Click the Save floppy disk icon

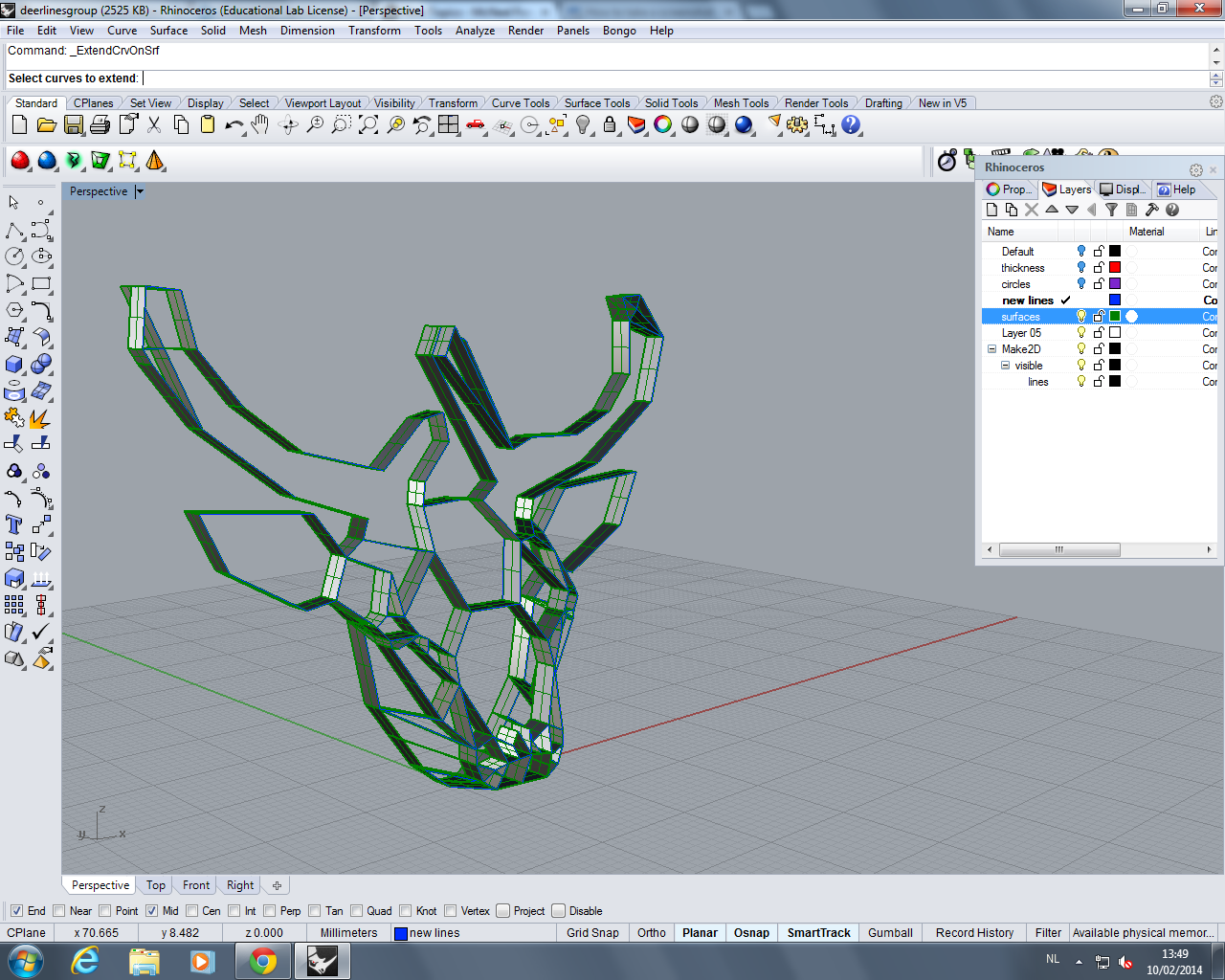74,125
